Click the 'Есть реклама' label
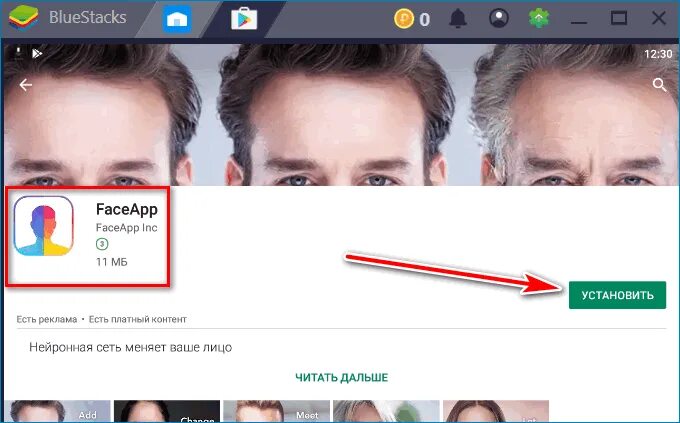 [47, 320]
